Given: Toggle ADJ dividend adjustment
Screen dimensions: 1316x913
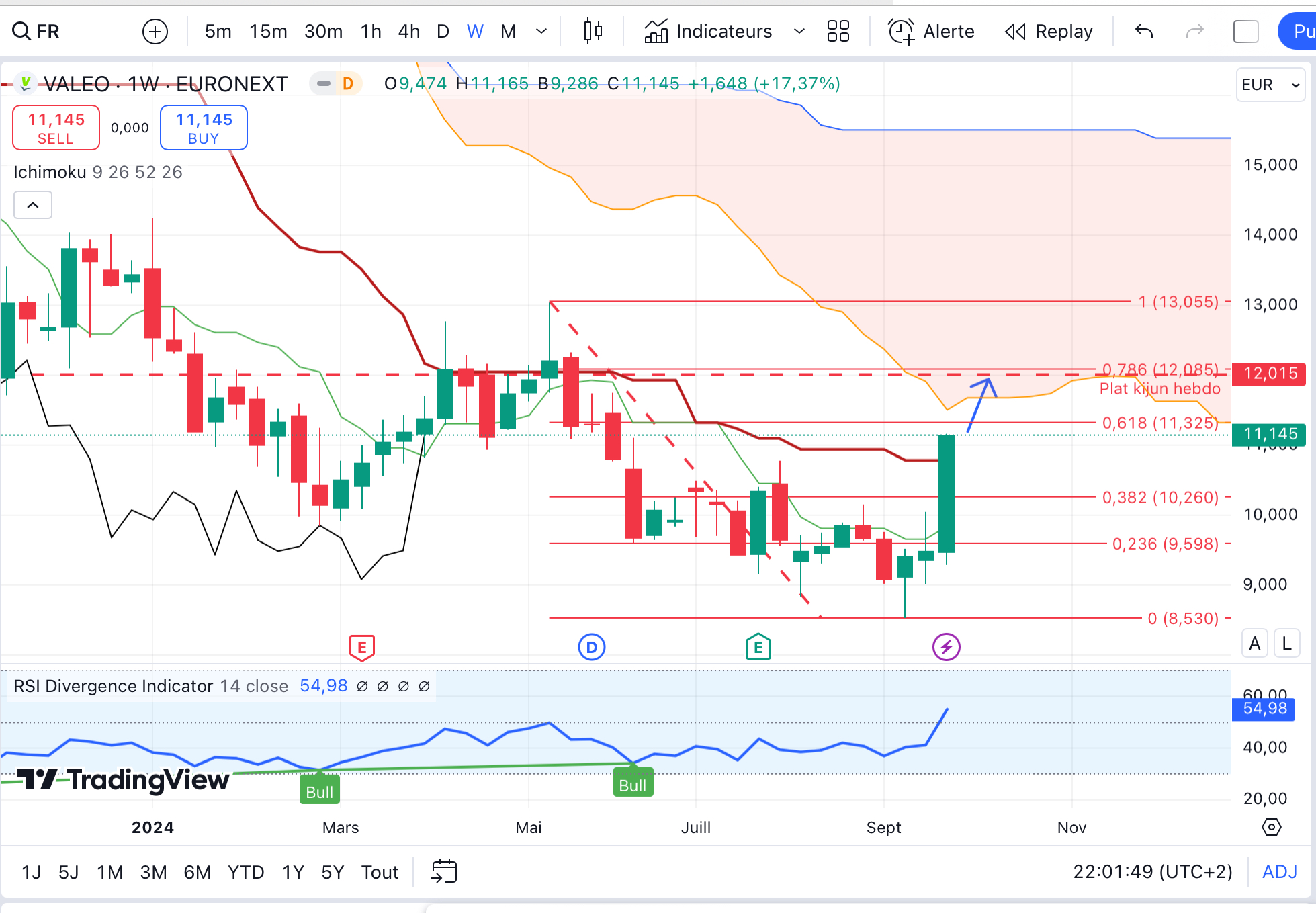Looking at the screenshot, I should coord(1279,871).
